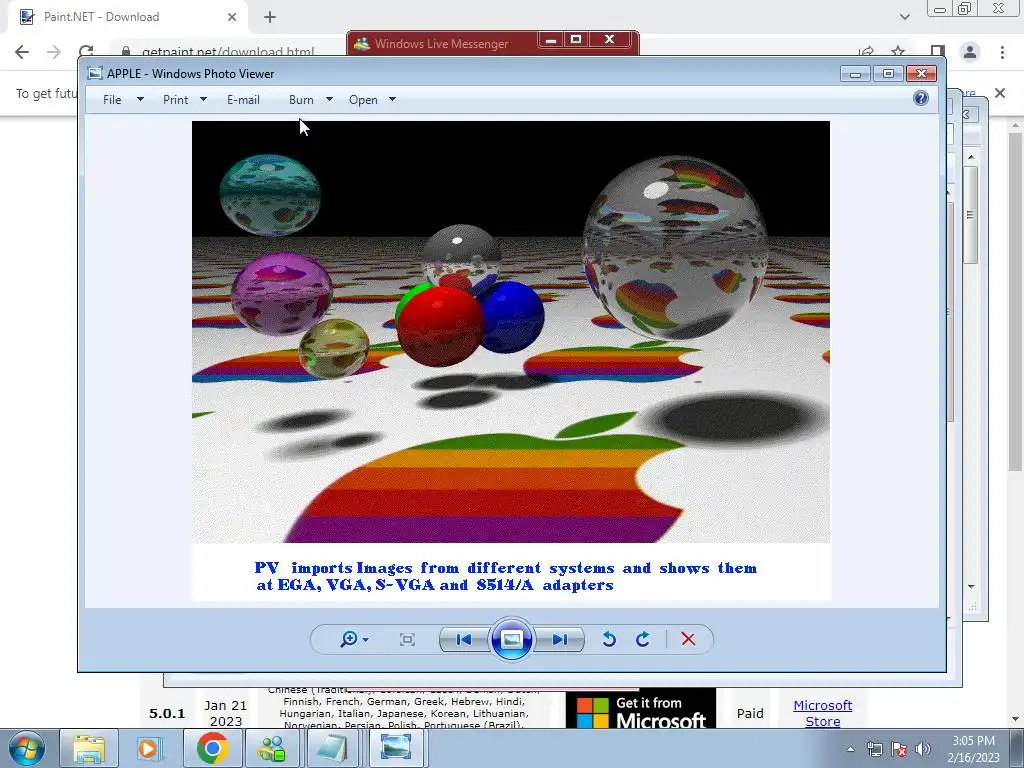
Task: Open the Open menu in Photo Viewer
Action: tap(363, 100)
